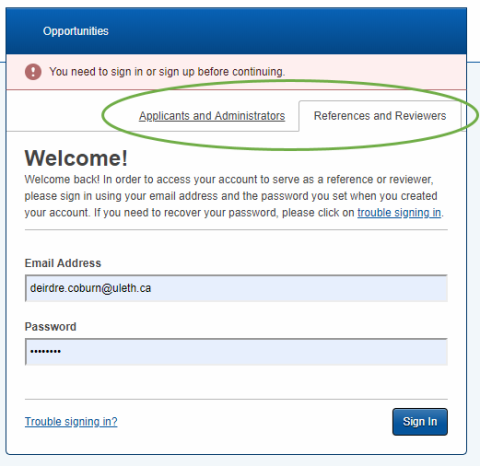Click the red exclamation alert icon
The height and width of the screenshot is (466, 480).
pos(33,72)
